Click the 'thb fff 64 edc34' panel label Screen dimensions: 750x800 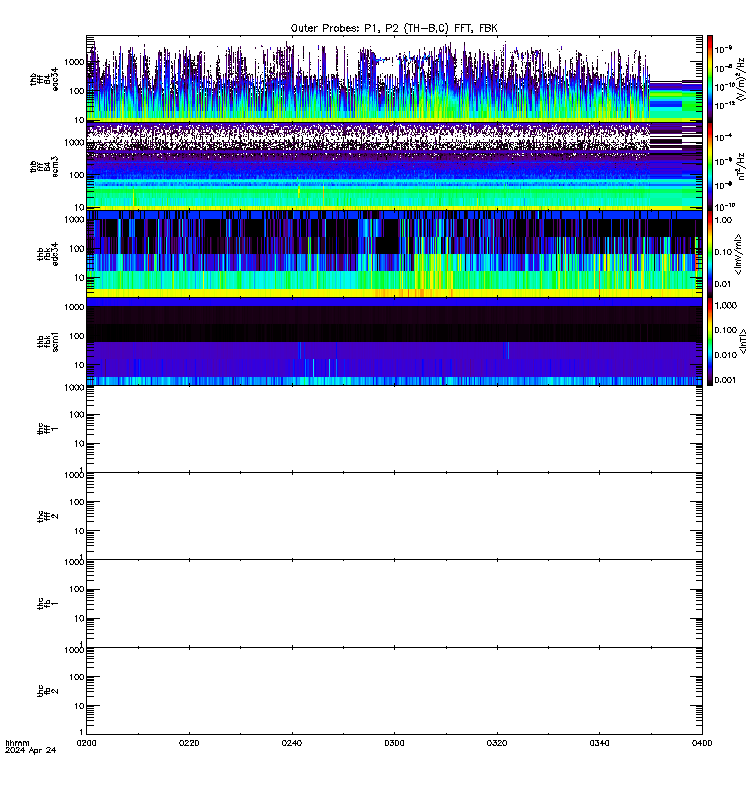point(44,79)
